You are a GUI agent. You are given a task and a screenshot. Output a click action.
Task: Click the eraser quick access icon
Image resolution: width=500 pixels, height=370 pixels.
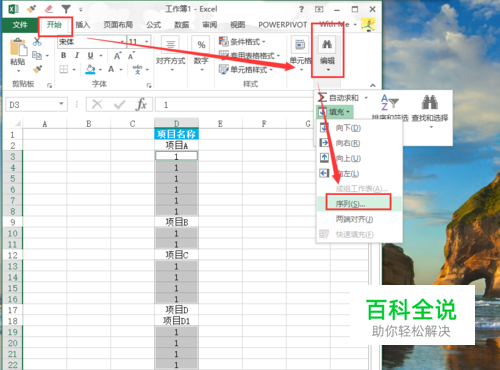click(49, 9)
